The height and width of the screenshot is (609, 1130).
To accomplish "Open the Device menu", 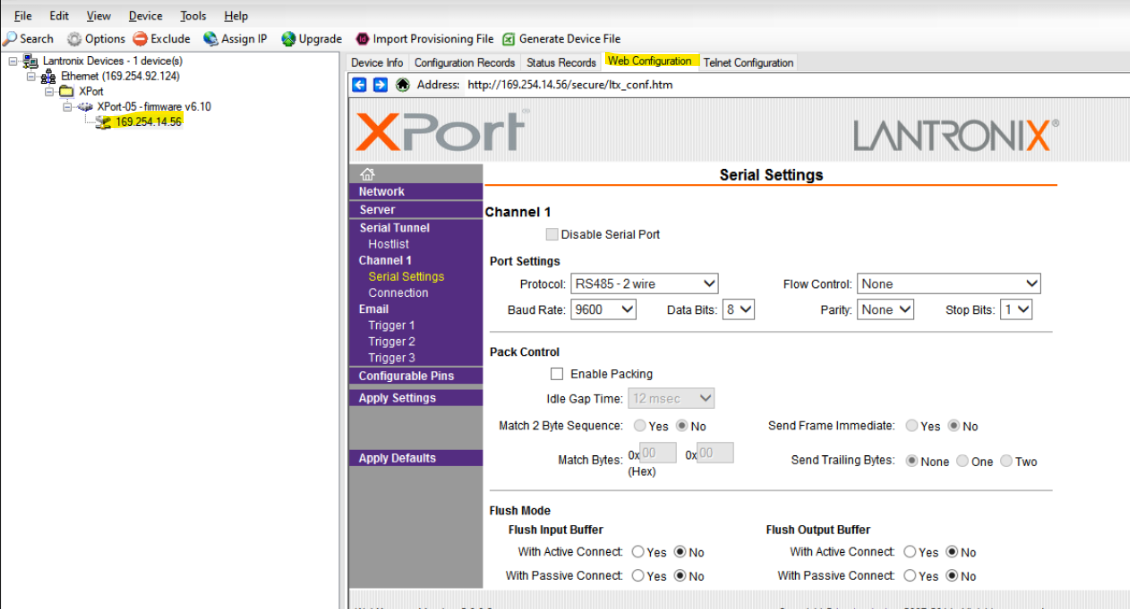I will (144, 15).
